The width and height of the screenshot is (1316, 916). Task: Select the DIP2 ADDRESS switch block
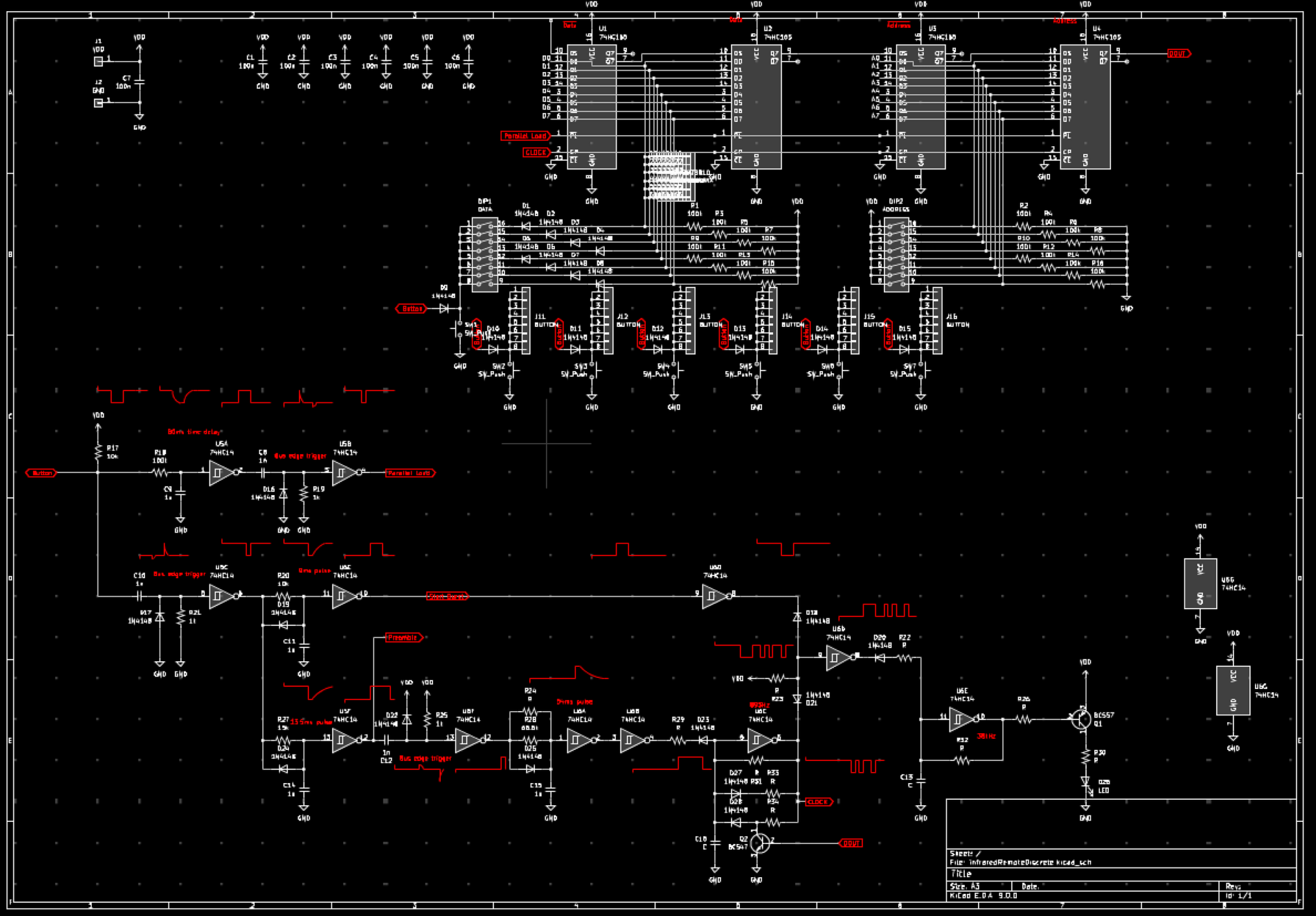tap(896, 255)
